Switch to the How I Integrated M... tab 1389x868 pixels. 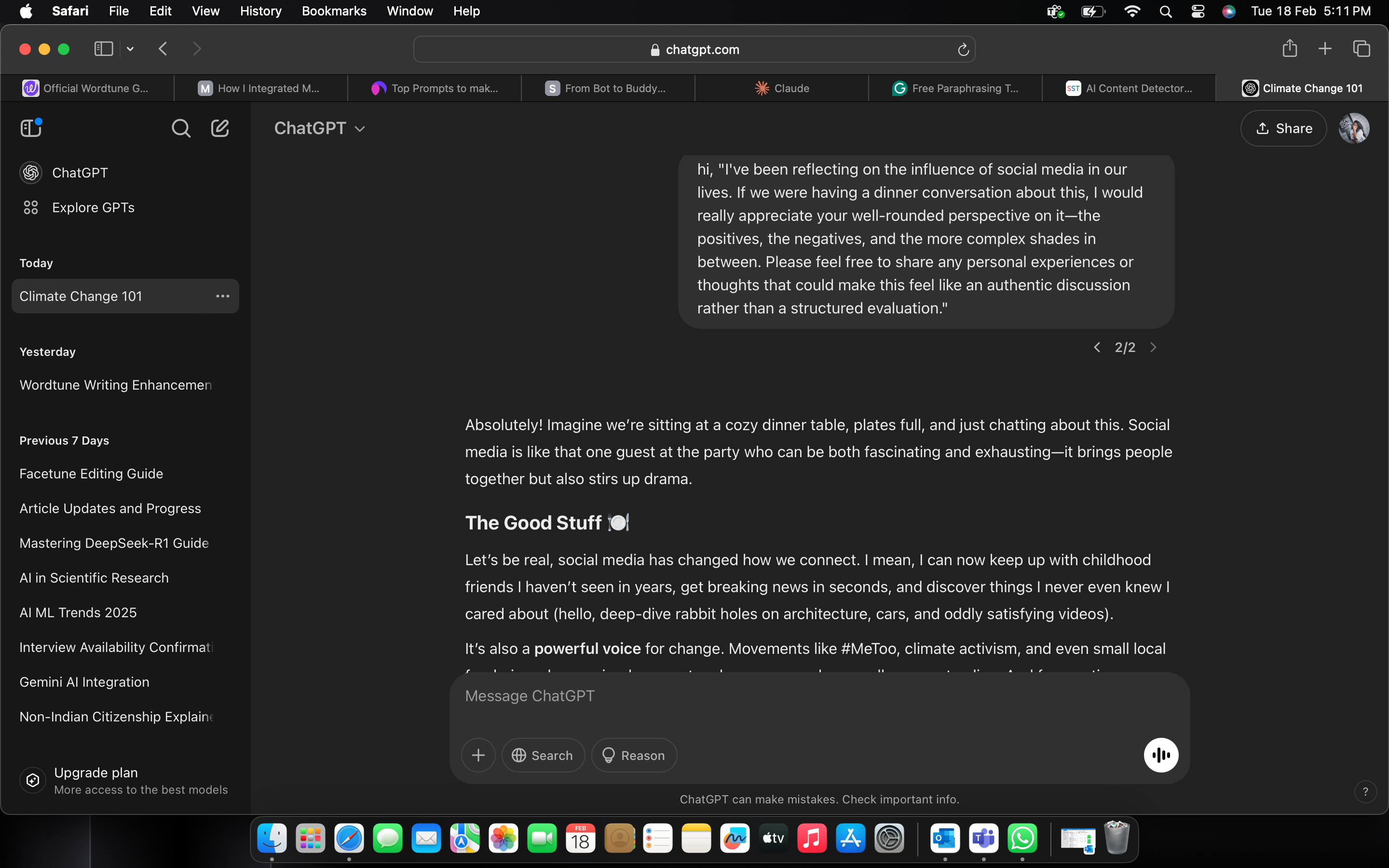pos(260,88)
